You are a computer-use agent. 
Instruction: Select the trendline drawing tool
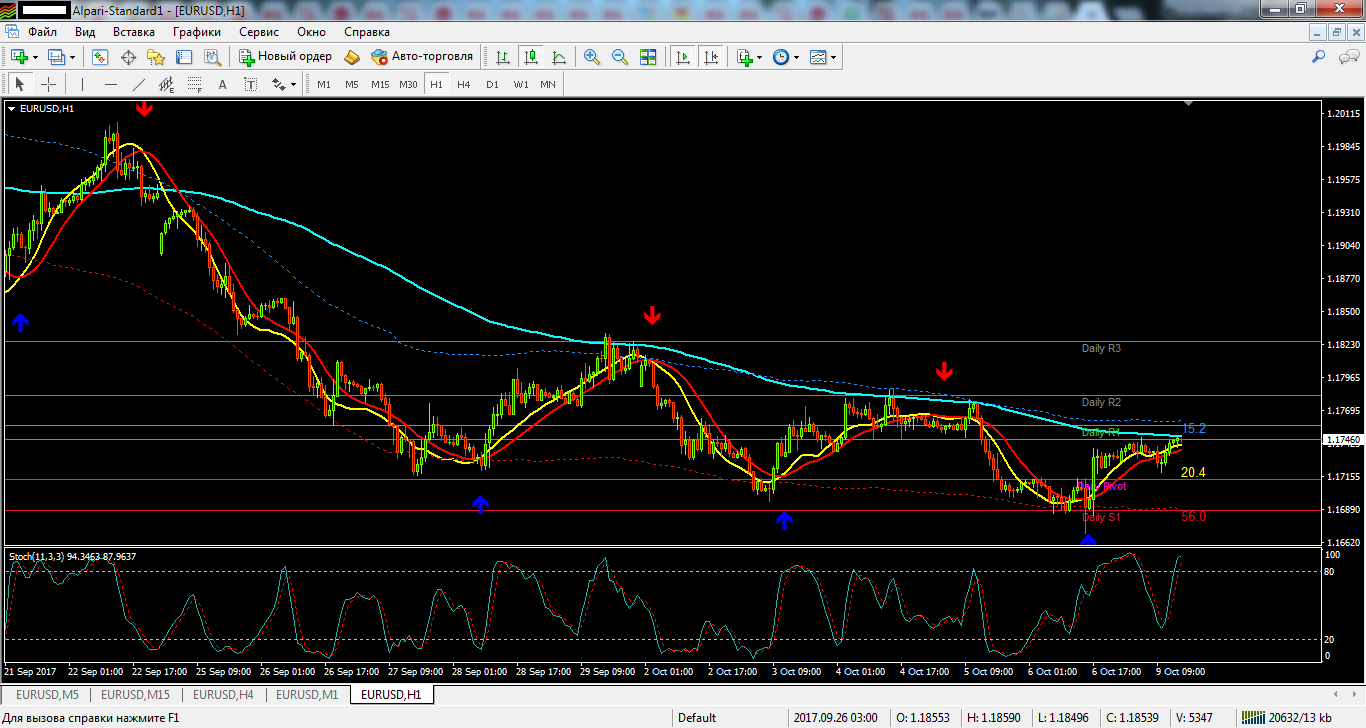pyautogui.click(x=138, y=84)
